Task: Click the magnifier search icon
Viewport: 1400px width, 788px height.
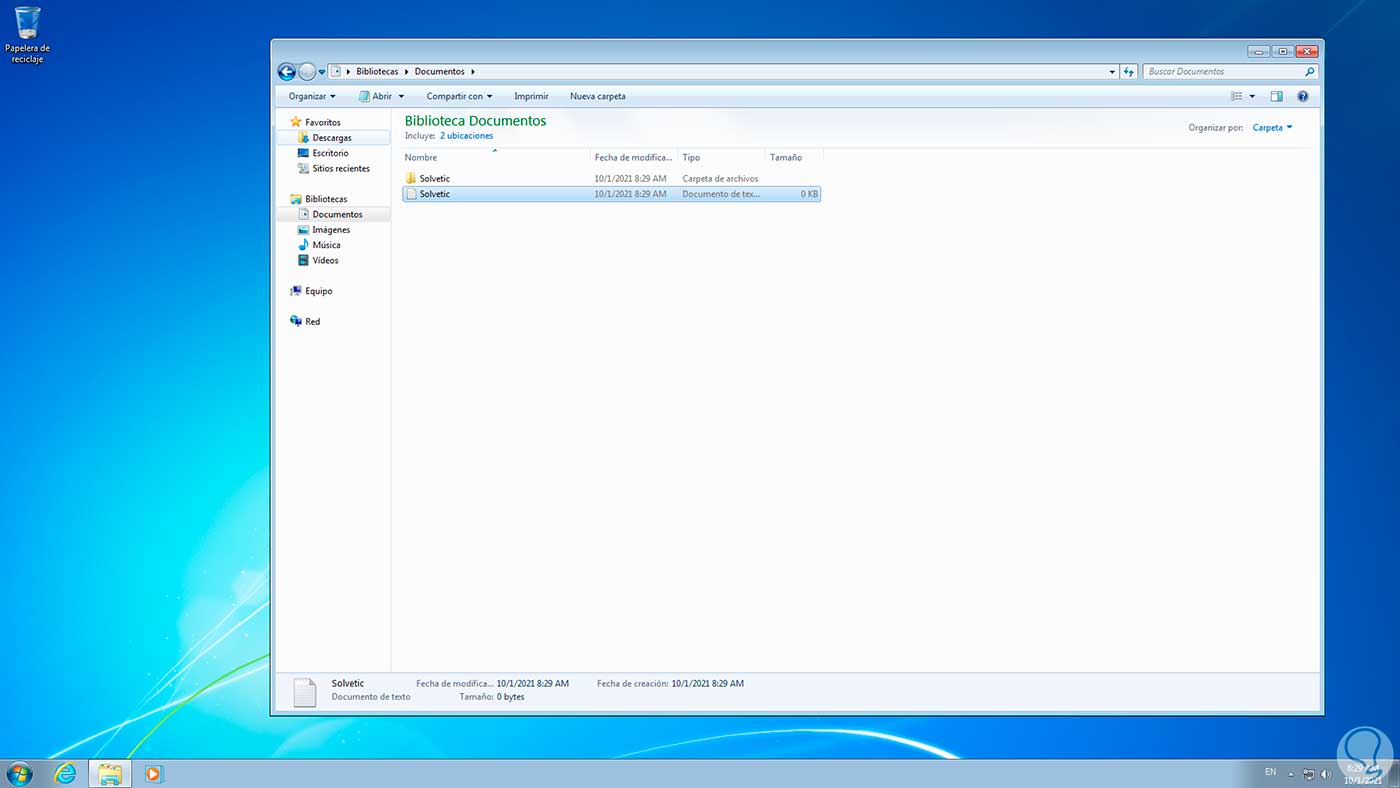Action: (x=1310, y=72)
